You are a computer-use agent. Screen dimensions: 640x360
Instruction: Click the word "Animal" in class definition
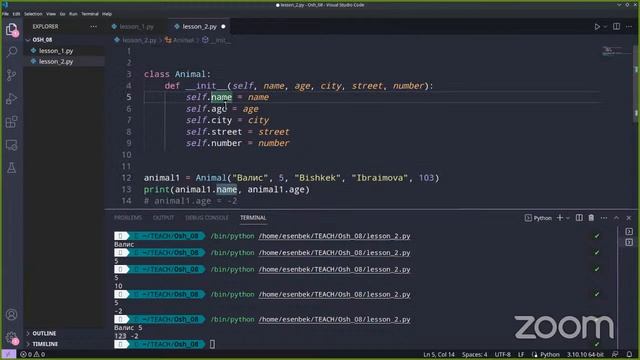click(x=191, y=74)
